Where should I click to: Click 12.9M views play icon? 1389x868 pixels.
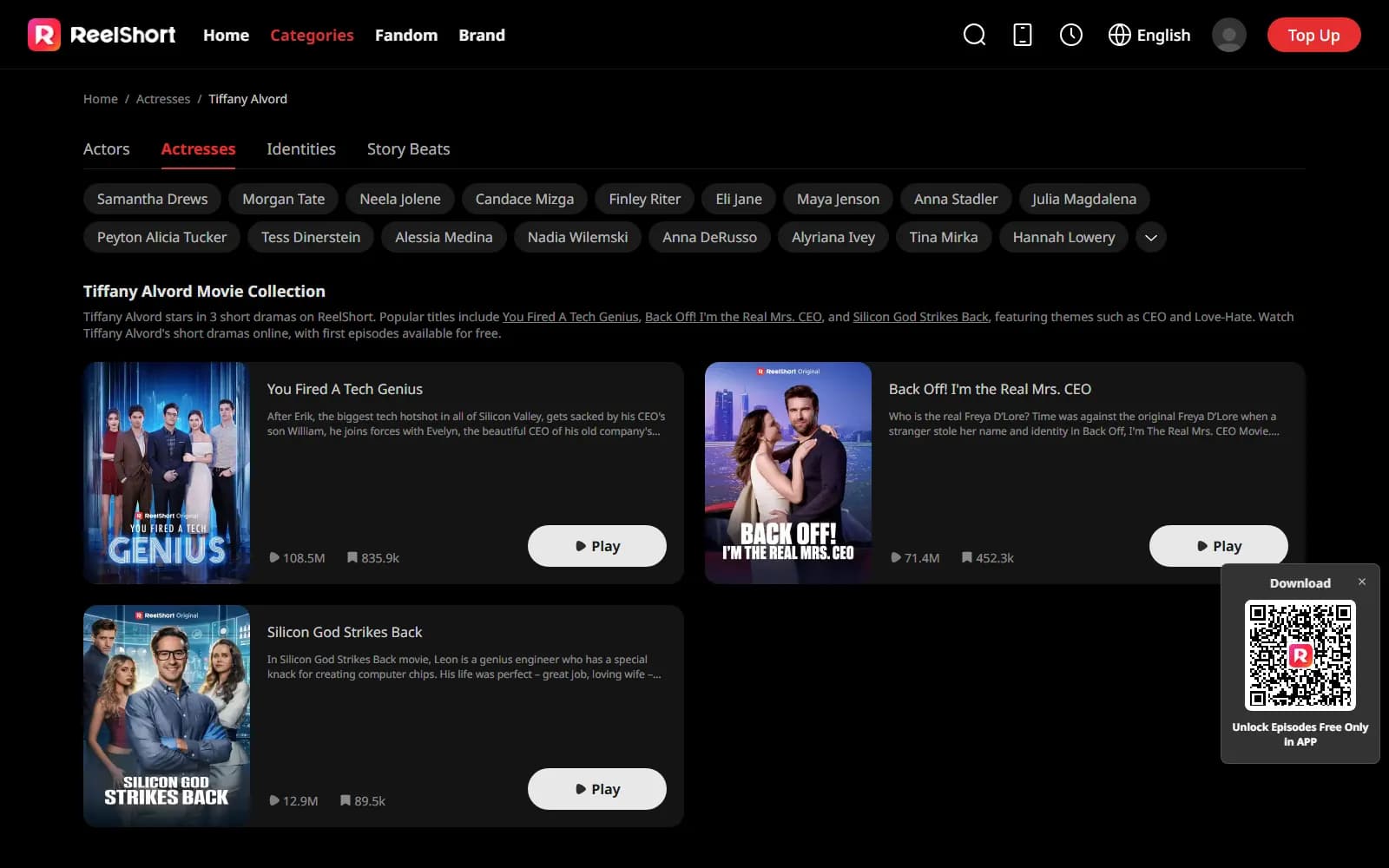274,801
